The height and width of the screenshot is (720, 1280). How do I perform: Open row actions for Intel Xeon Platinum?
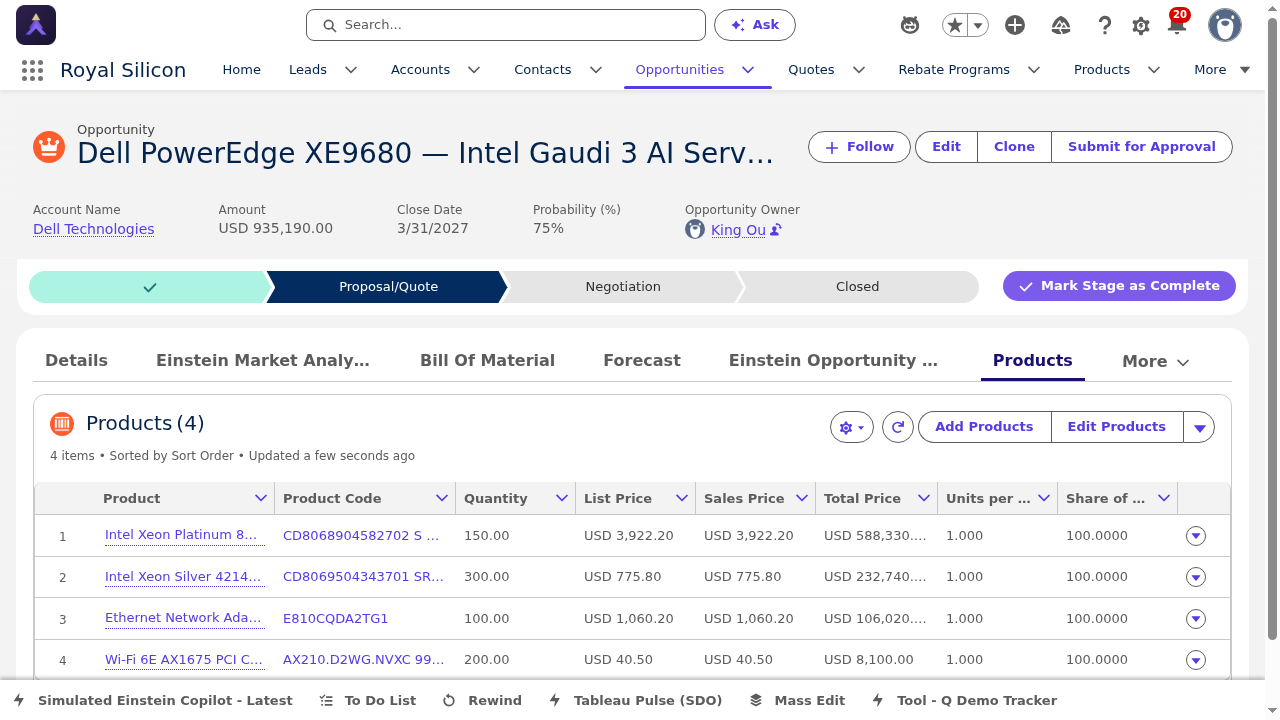point(1196,536)
